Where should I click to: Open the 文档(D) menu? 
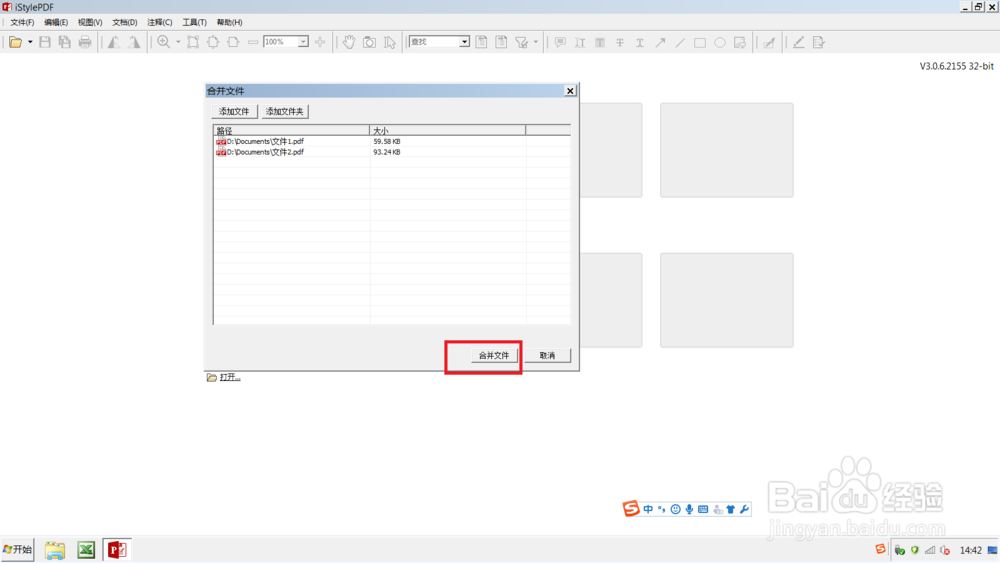coord(125,22)
